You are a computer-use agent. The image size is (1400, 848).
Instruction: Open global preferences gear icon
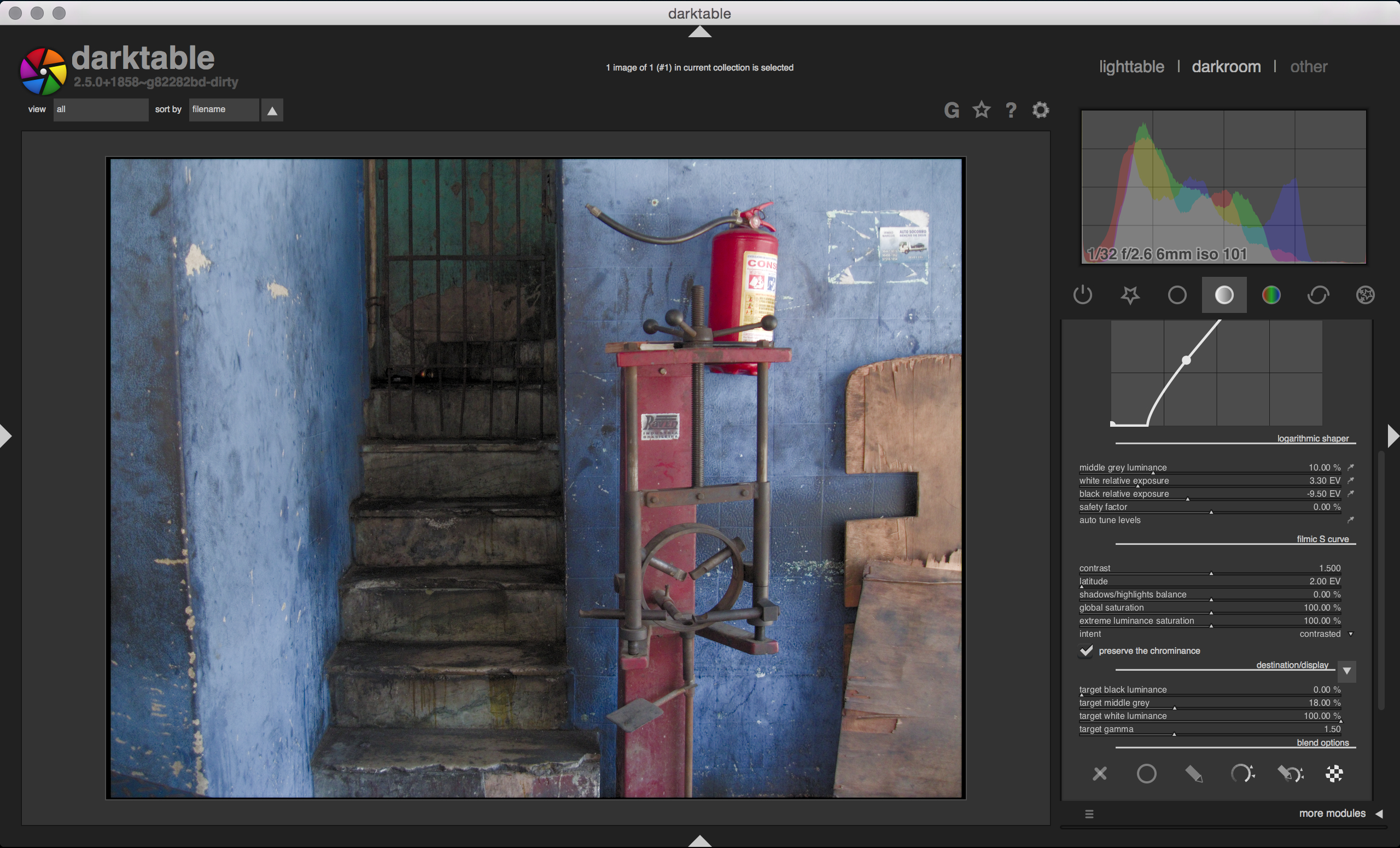(1040, 110)
